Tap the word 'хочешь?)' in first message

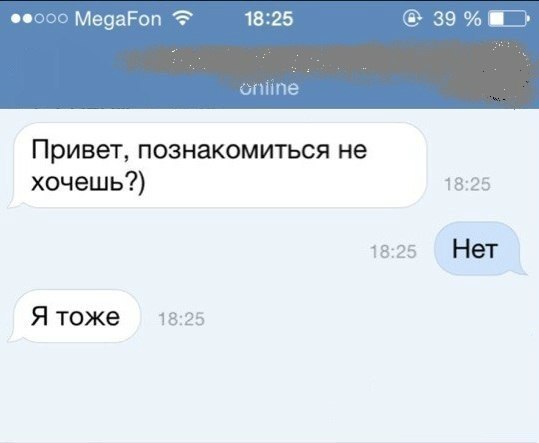88,182
